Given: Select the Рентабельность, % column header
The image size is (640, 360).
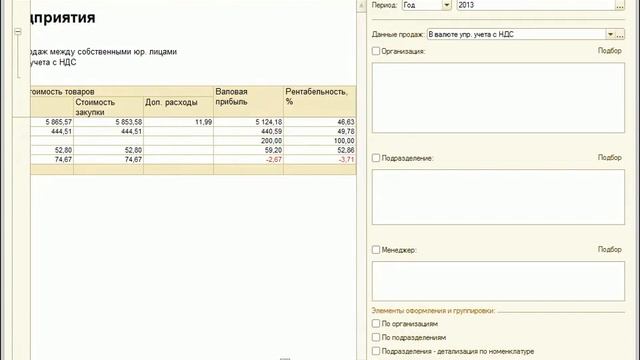Looking at the screenshot, I should 320,101.
